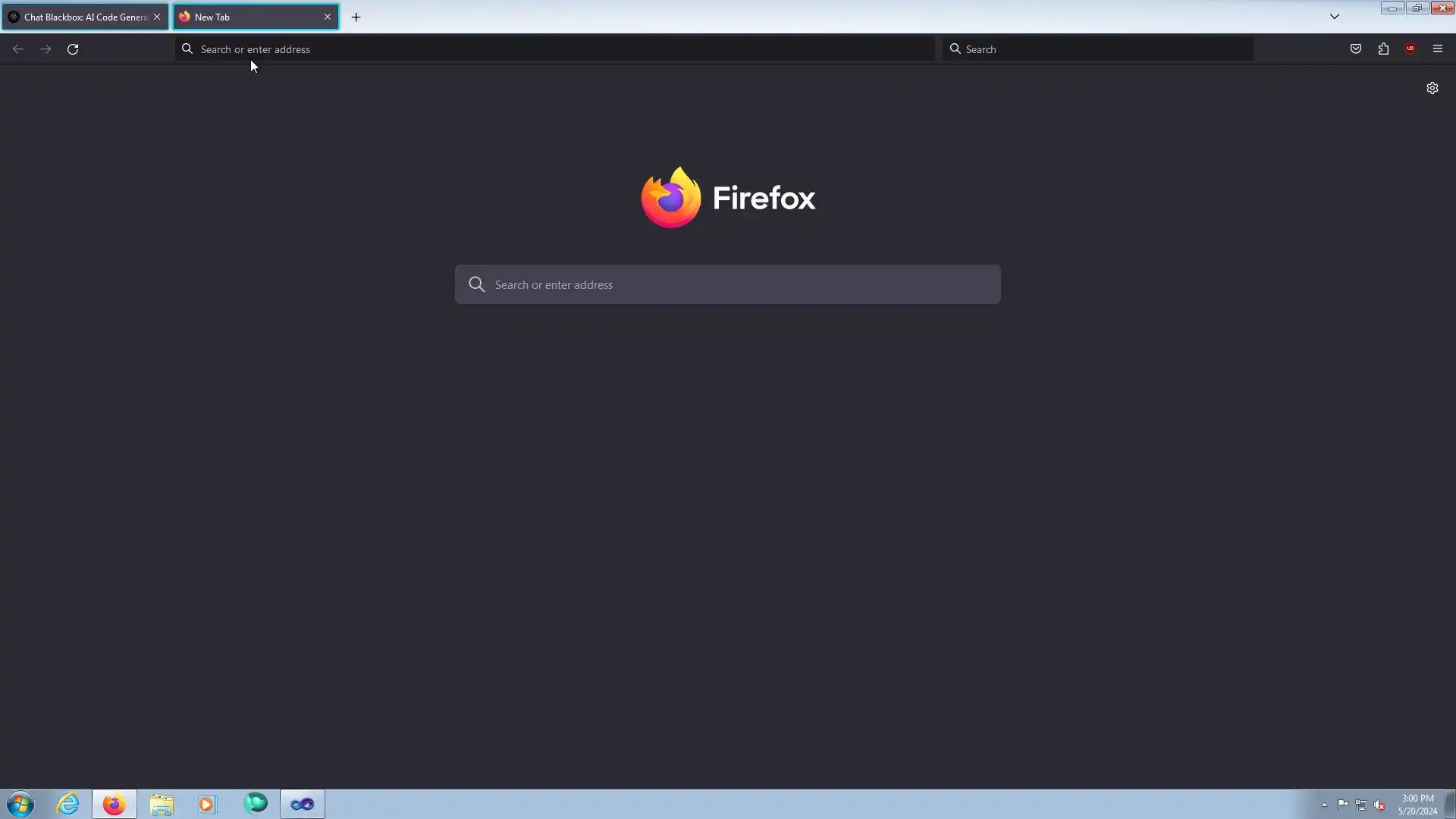Click the Reload page icon
The width and height of the screenshot is (1456, 819).
pyautogui.click(x=73, y=49)
